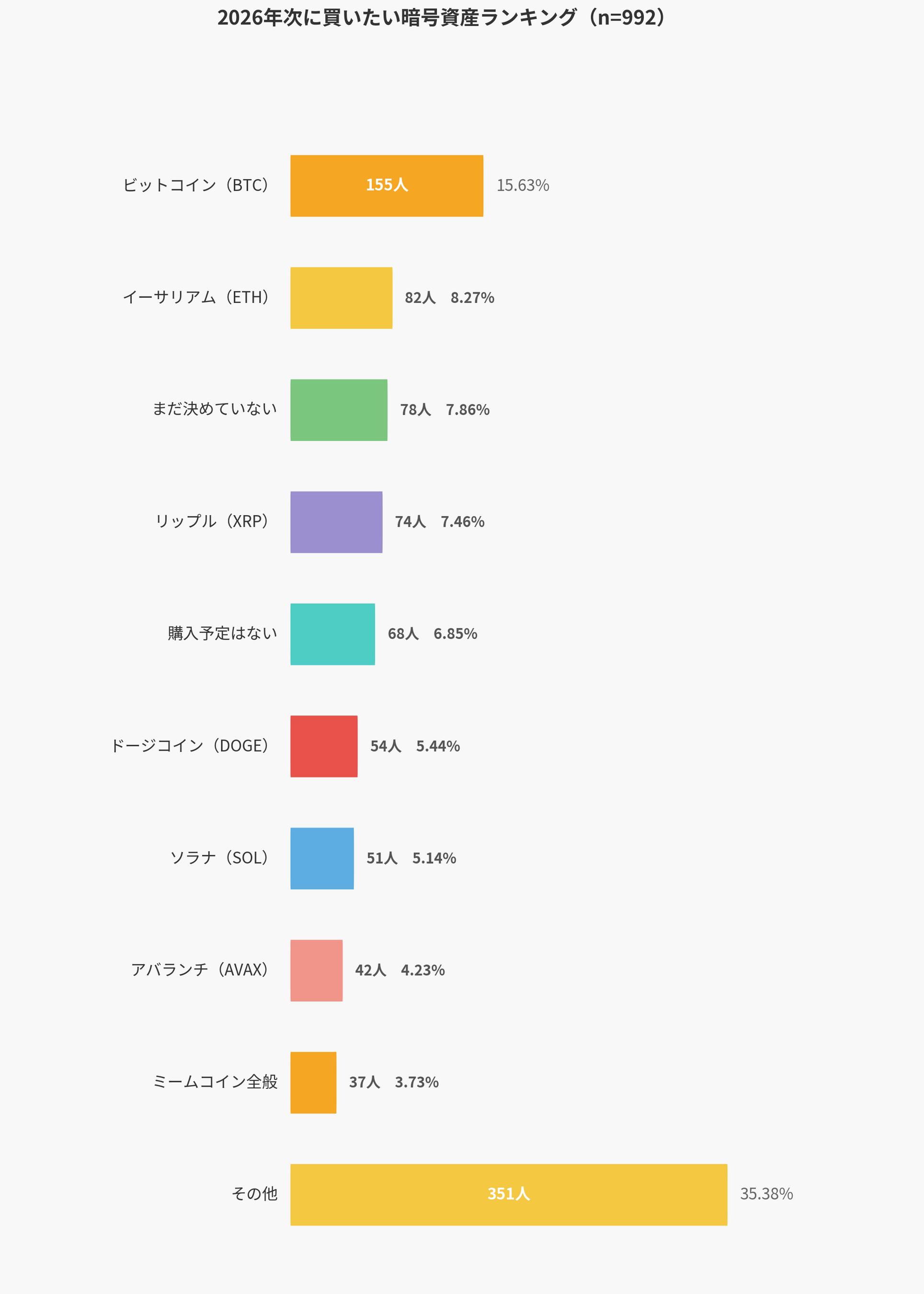The width and height of the screenshot is (924, 1294).
Task: Click the 35.38% value beside the その他 bar
Action: click(x=766, y=1194)
